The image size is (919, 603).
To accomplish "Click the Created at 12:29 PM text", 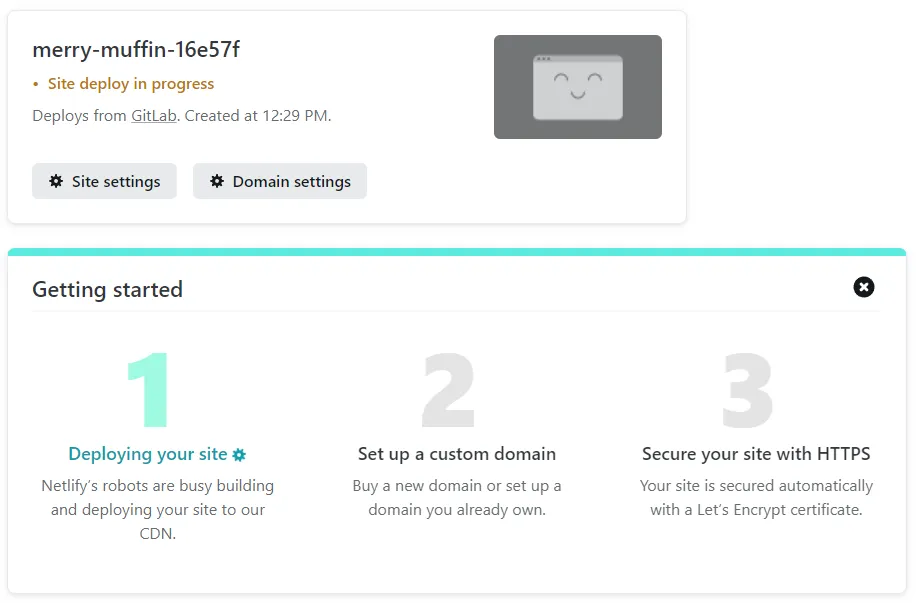I will 258,115.
